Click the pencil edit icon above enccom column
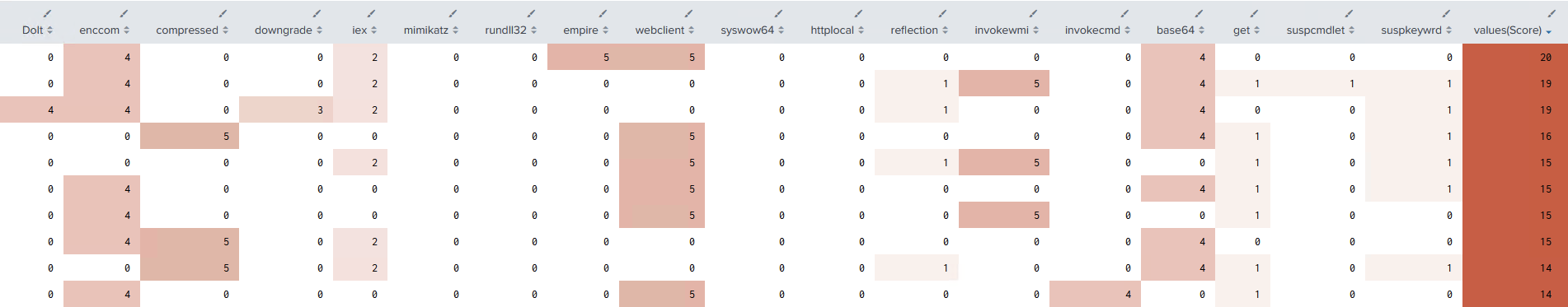Screen dimensions: 1568x307 pos(124,13)
